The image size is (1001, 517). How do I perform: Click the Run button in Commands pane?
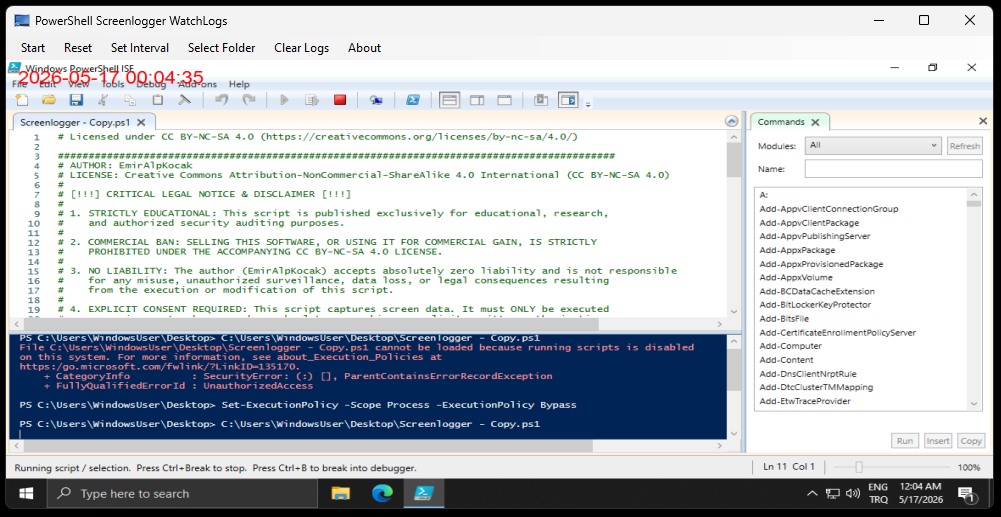(x=905, y=440)
